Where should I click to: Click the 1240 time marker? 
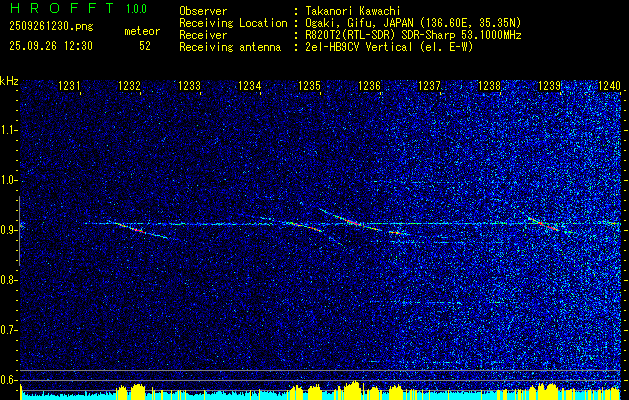(x=609, y=86)
